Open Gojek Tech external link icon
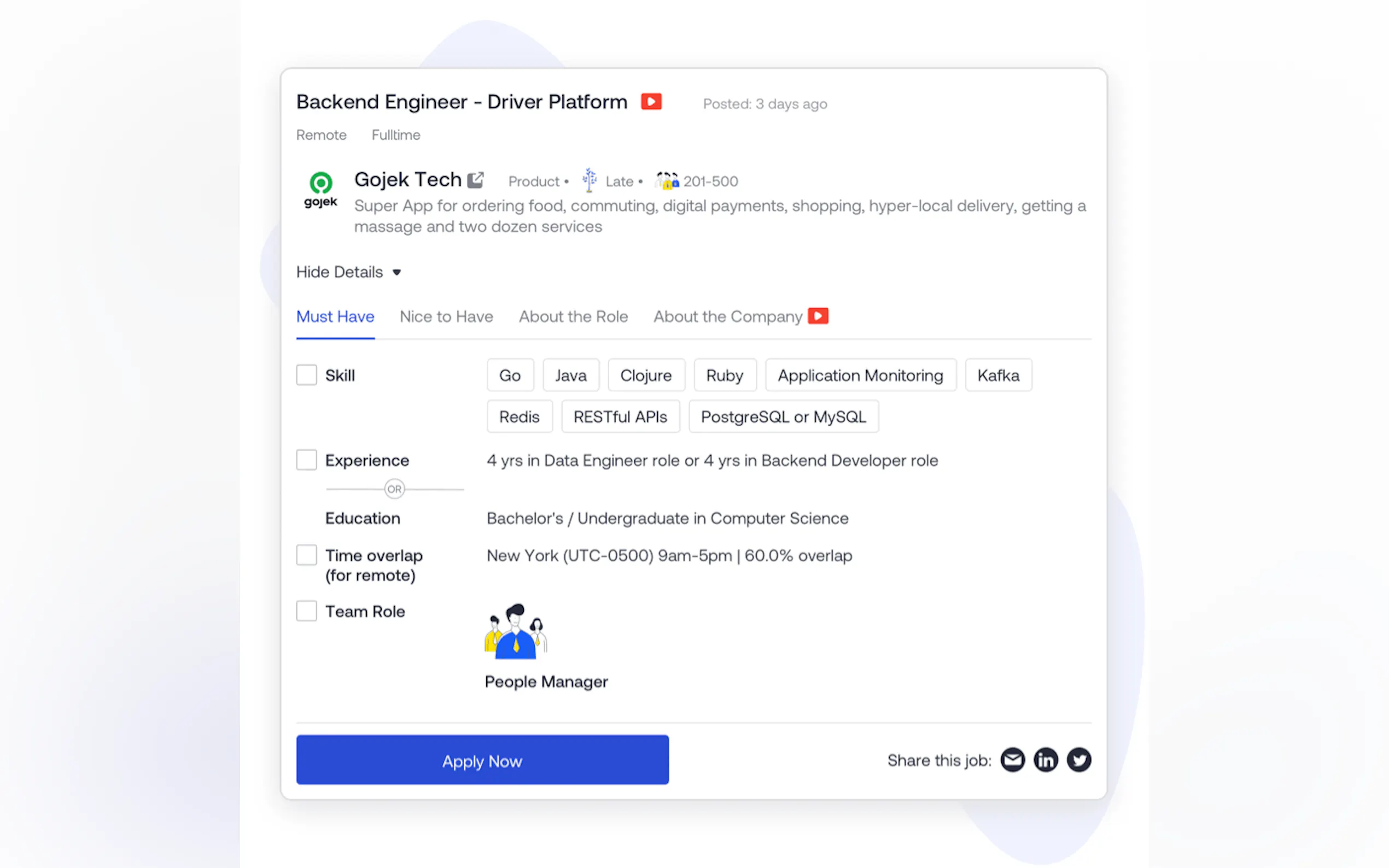Image resolution: width=1389 pixels, height=868 pixels. pos(475,180)
